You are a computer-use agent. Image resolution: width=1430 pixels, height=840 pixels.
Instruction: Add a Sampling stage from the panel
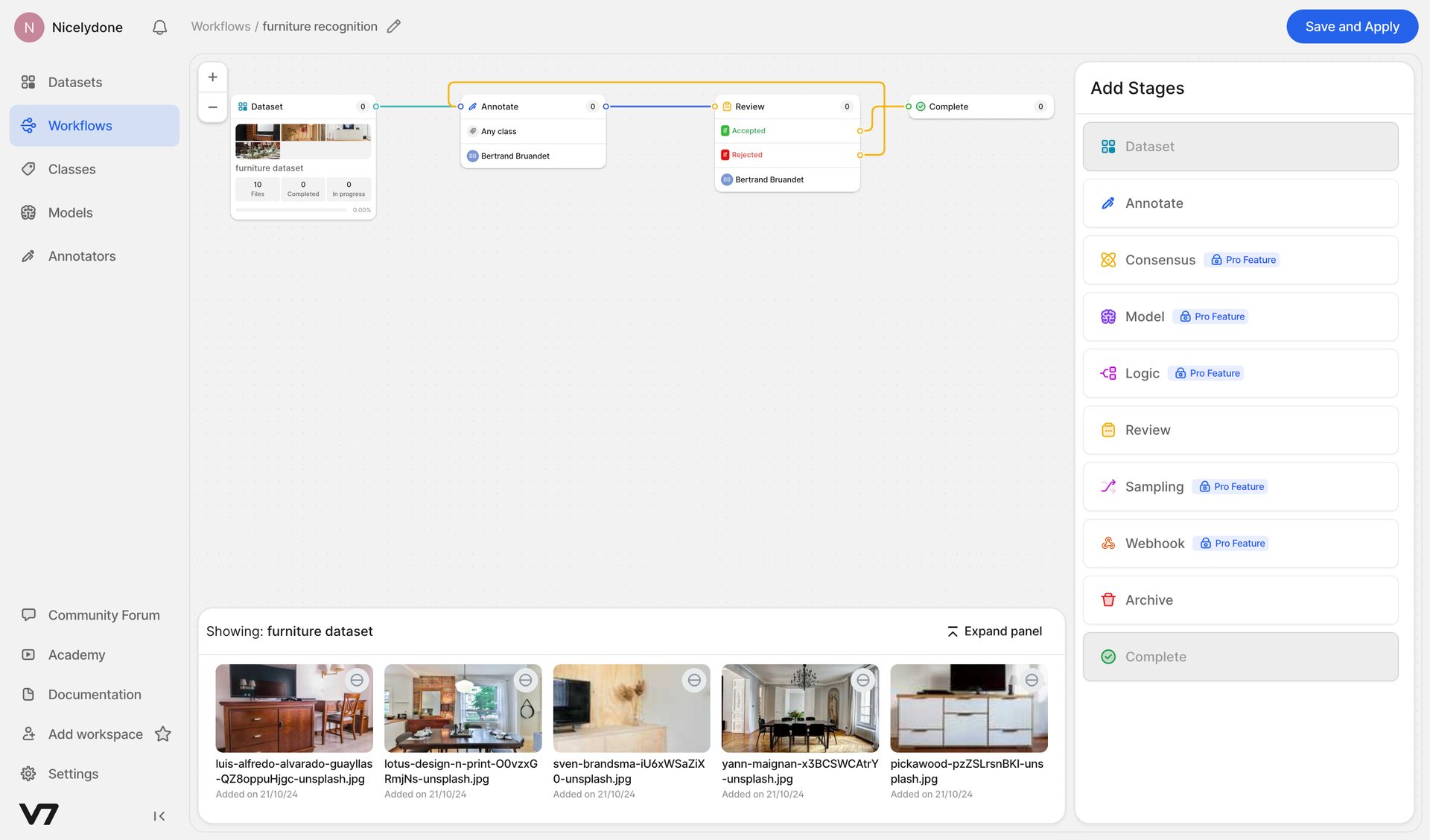[1239, 486]
